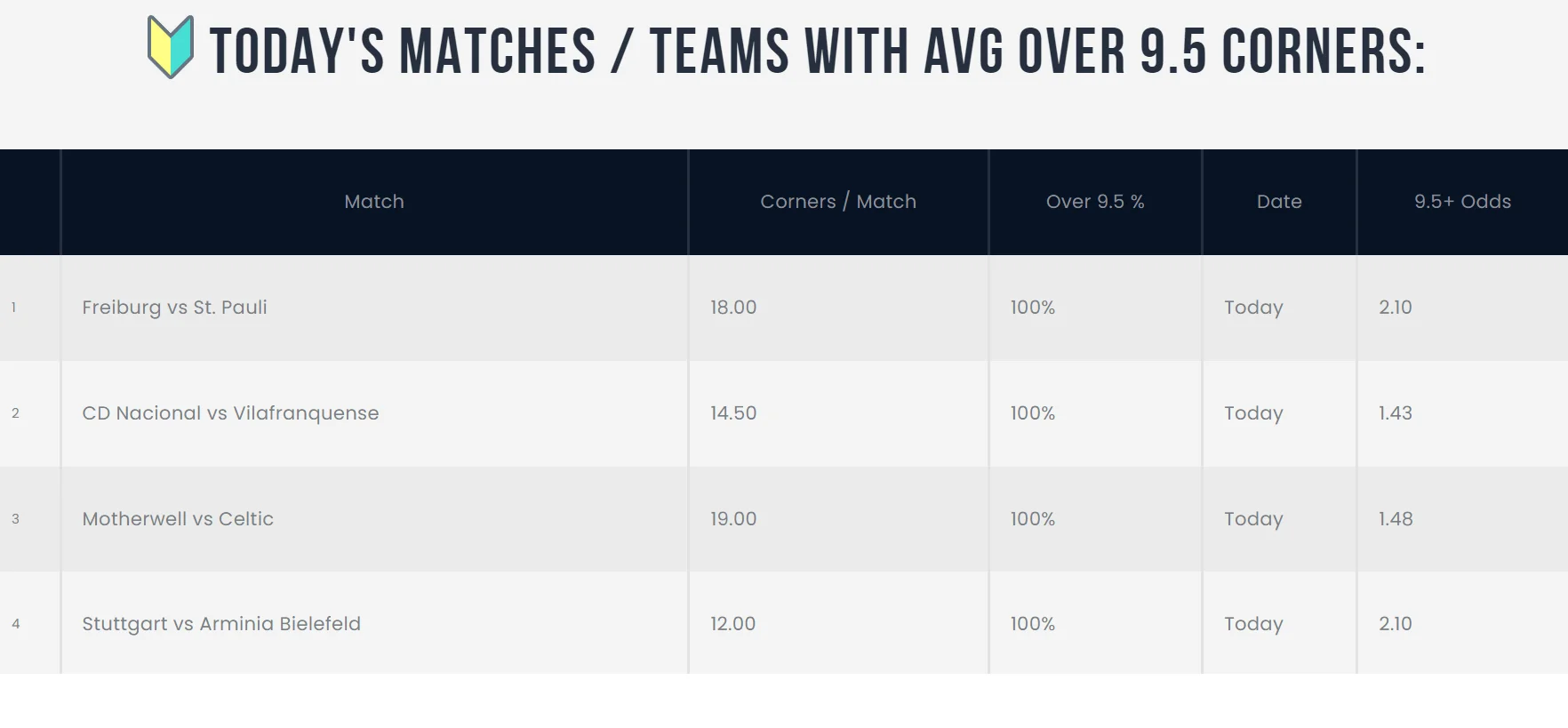Select the 18.00 corners value cell
The height and width of the screenshot is (728, 1568).
[x=733, y=308]
